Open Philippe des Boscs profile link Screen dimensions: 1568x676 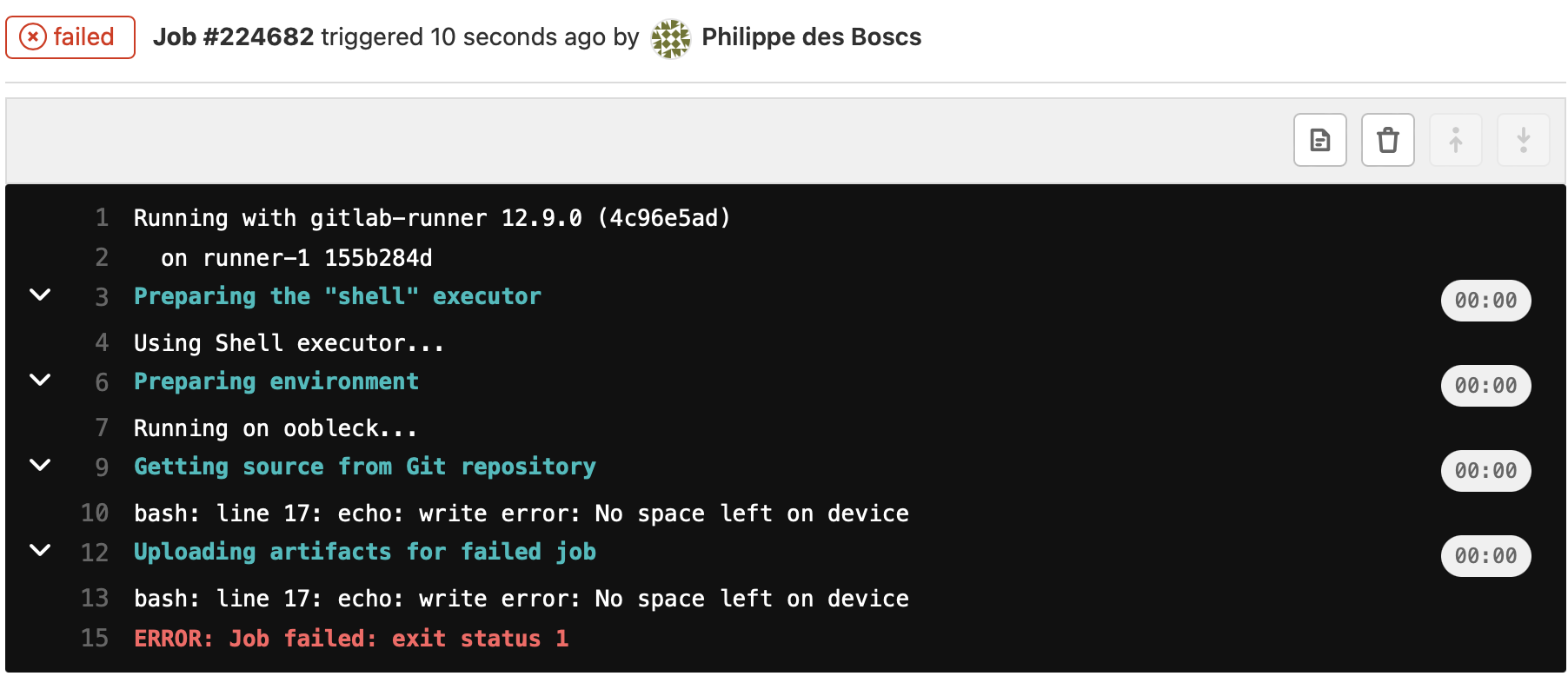[811, 37]
